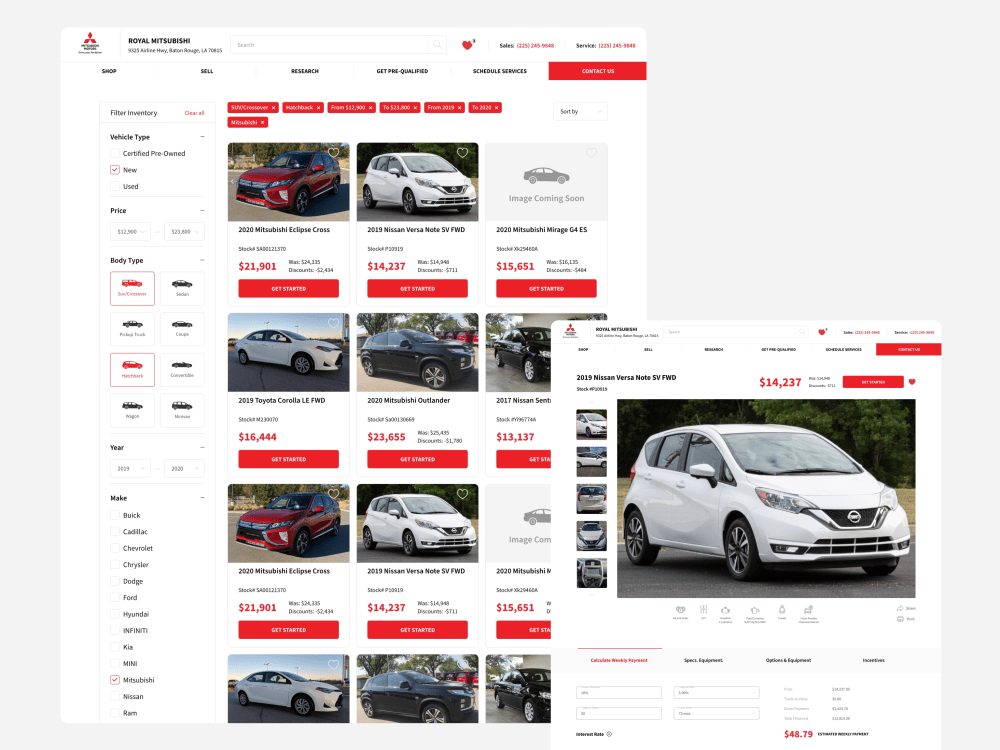
Task: Select the SUV/Crossover body type icon
Action: (x=132, y=288)
